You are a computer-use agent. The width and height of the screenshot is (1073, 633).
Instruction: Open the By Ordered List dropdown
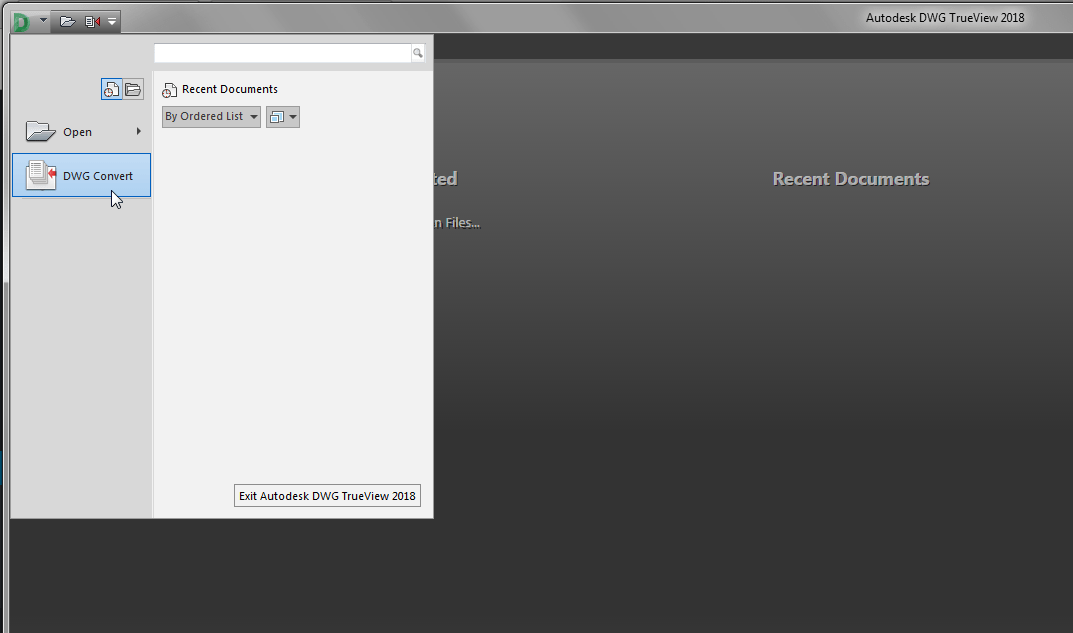click(x=211, y=116)
